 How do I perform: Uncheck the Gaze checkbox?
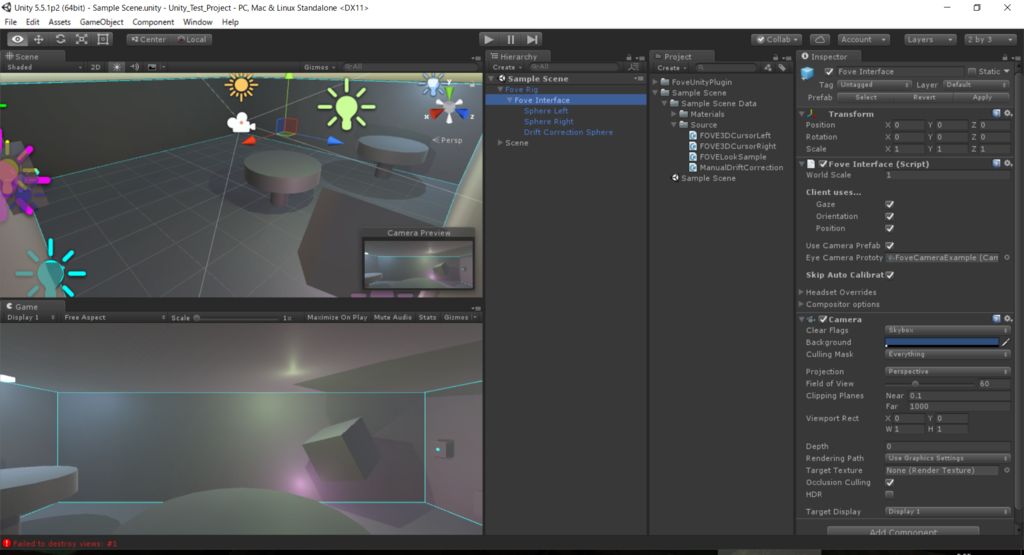pyautogui.click(x=889, y=204)
